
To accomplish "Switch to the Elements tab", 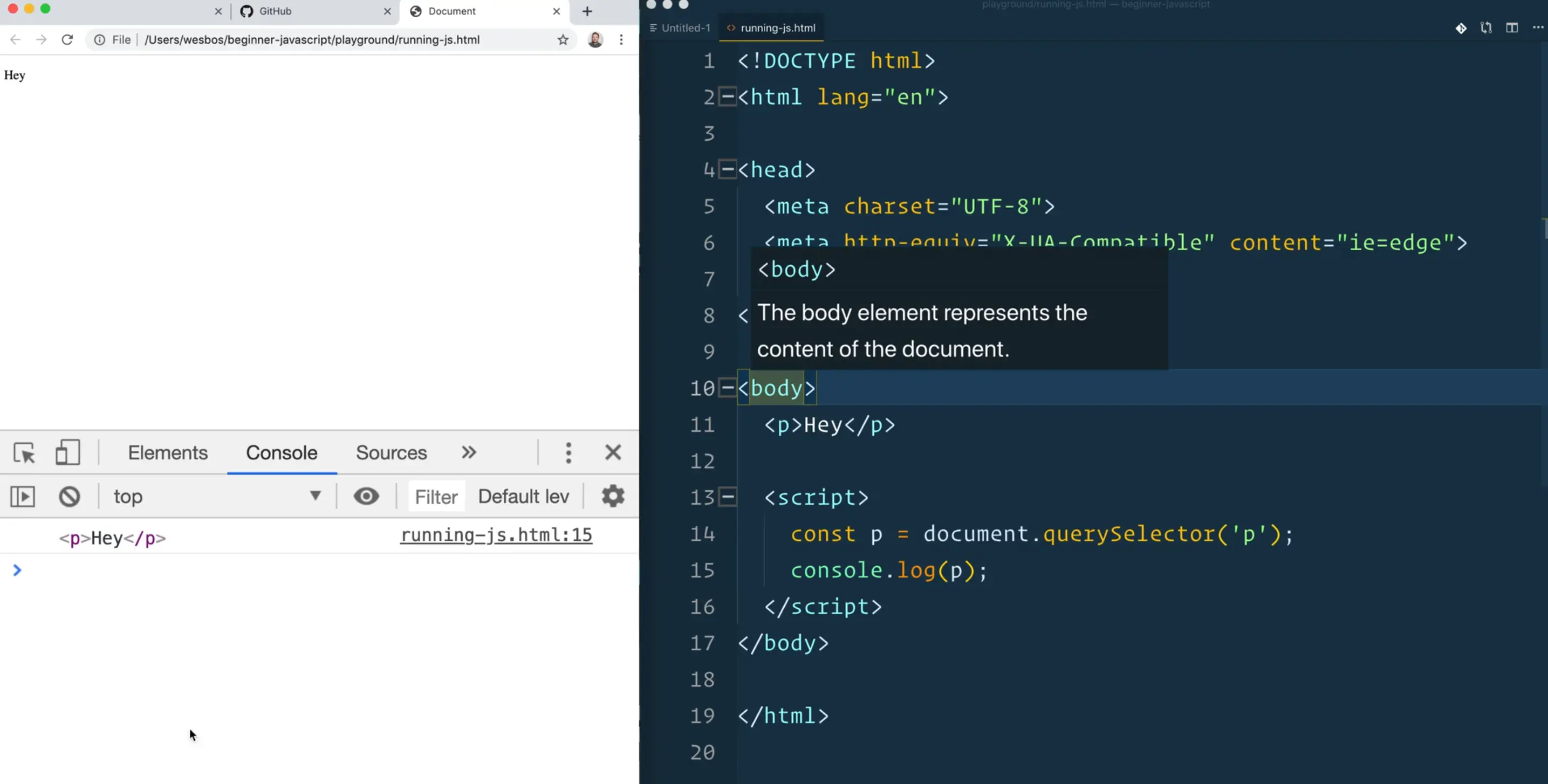I will (x=168, y=452).
